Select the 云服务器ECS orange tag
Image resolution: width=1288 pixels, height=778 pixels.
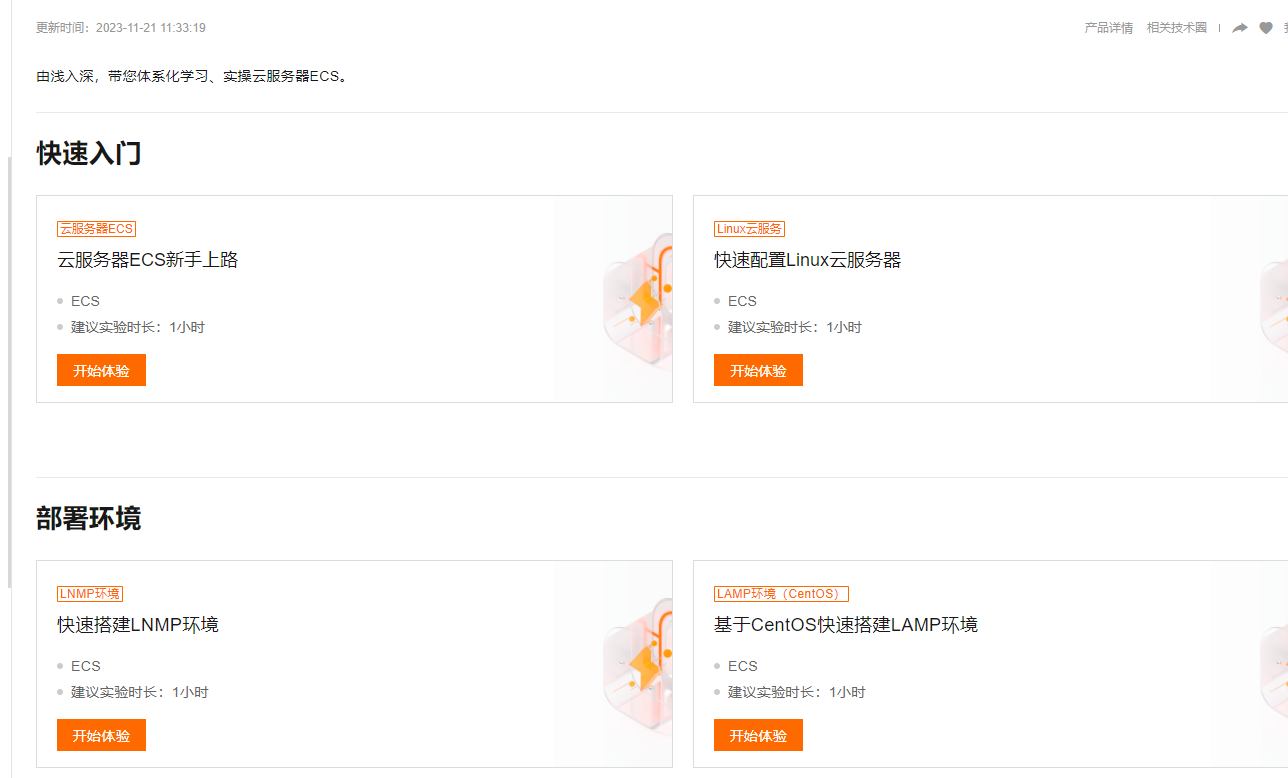[96, 229]
